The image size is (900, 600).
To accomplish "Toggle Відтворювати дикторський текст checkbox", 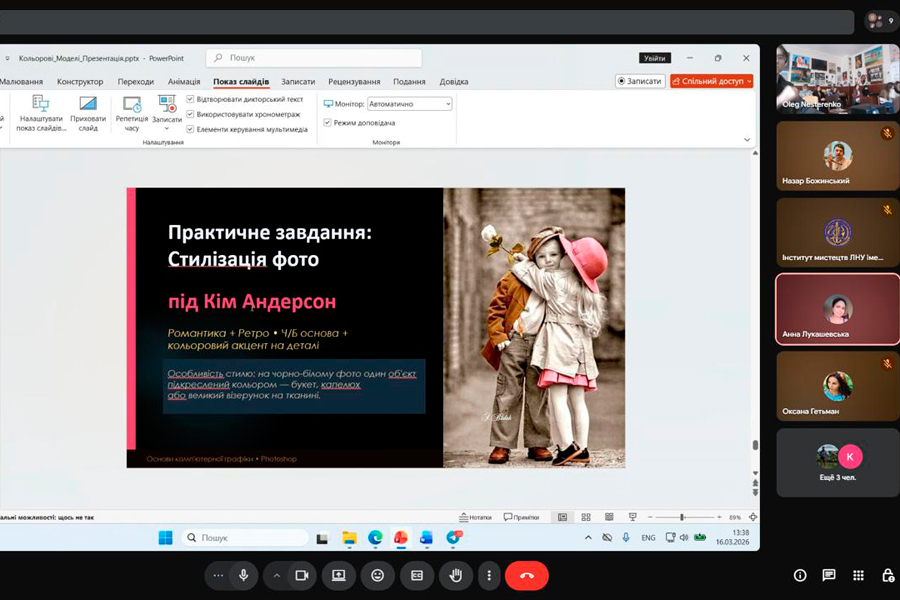I will tap(190, 99).
